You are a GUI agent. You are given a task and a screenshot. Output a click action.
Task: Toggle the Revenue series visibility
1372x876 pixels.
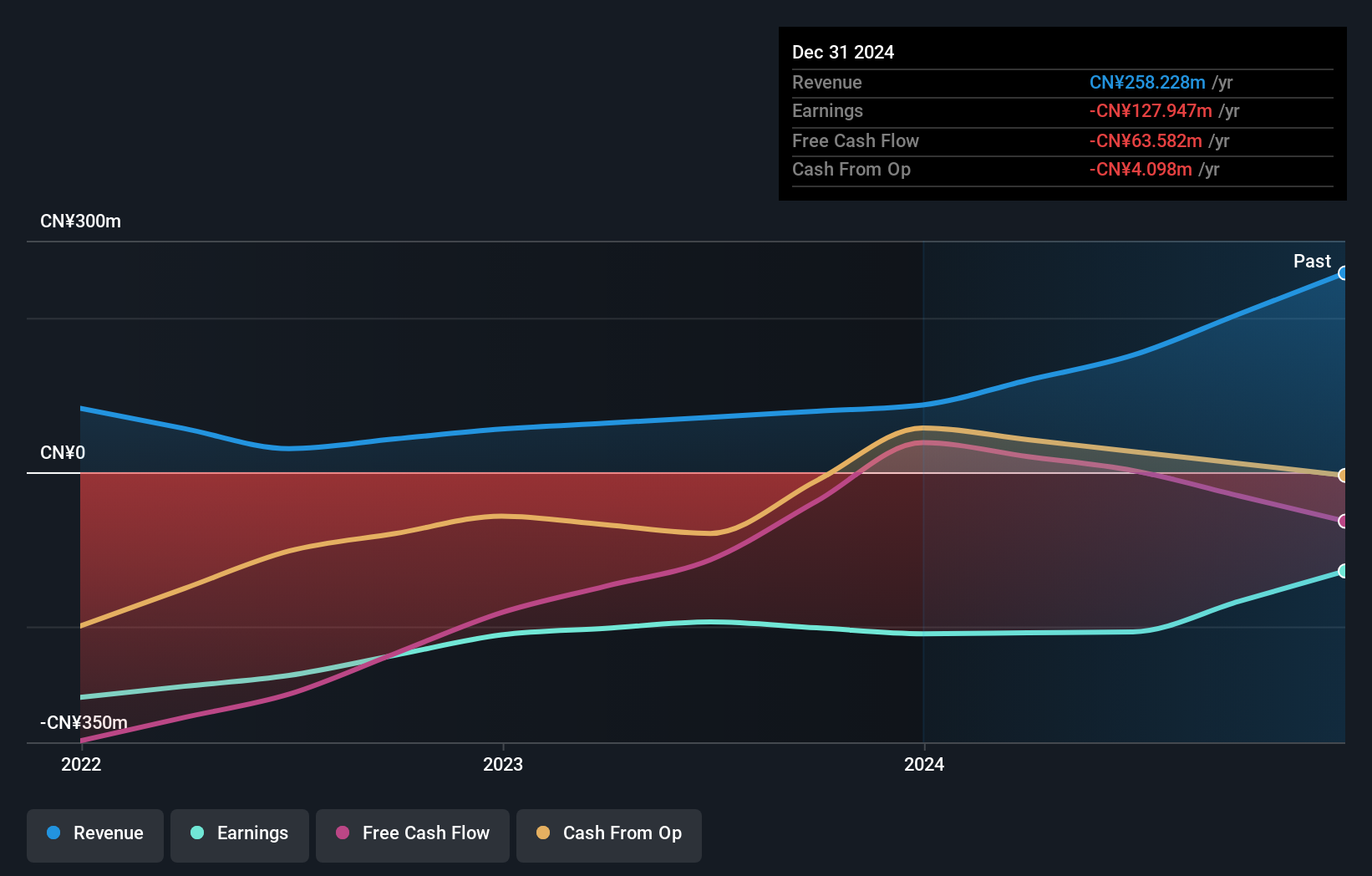94,833
